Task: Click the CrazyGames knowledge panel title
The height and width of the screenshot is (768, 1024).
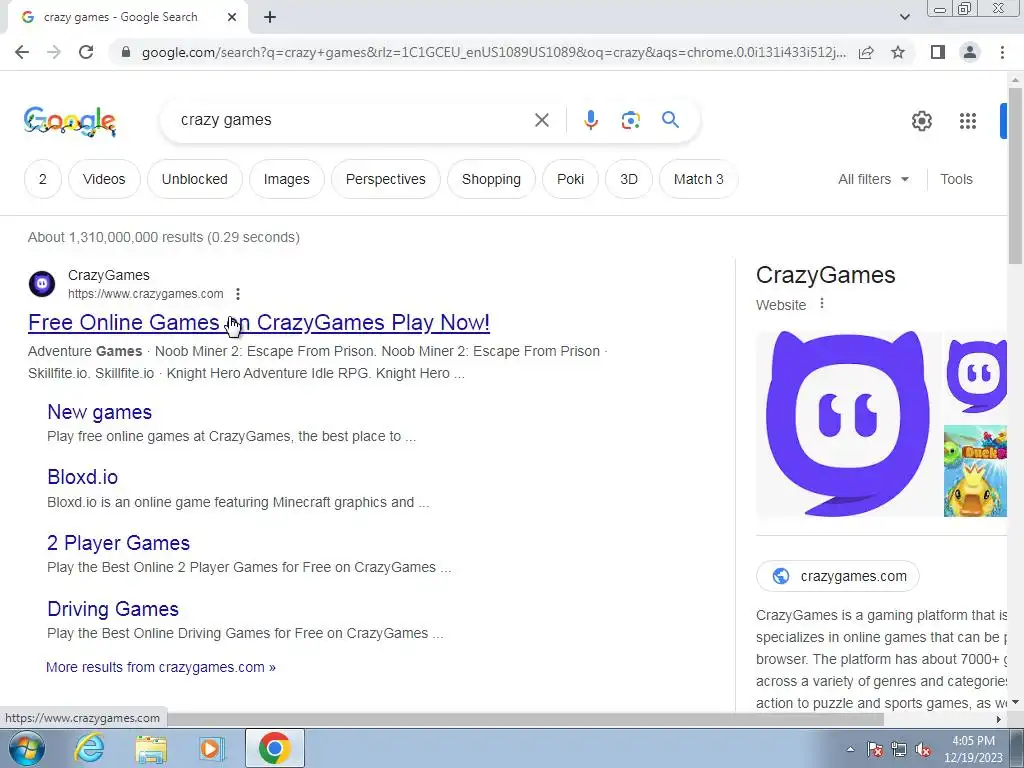Action: click(825, 275)
